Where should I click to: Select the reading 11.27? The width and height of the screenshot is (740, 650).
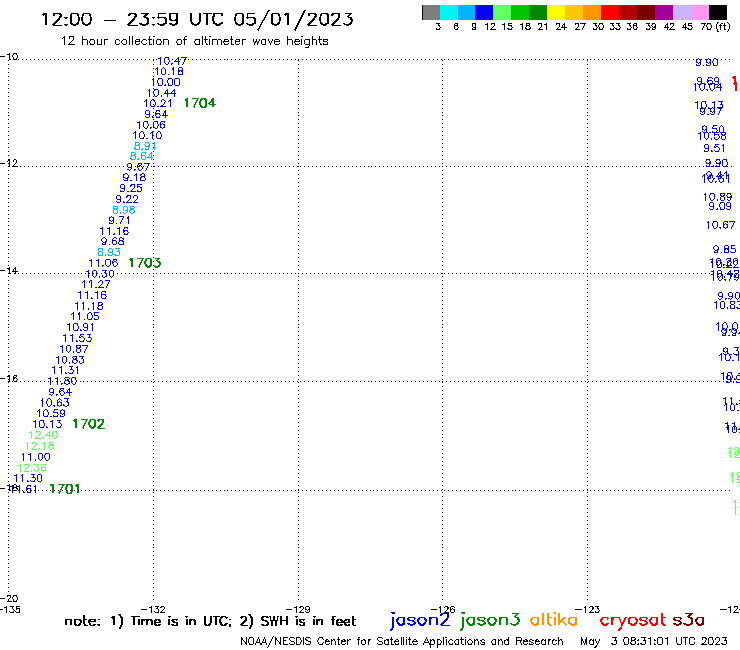[x=96, y=284]
